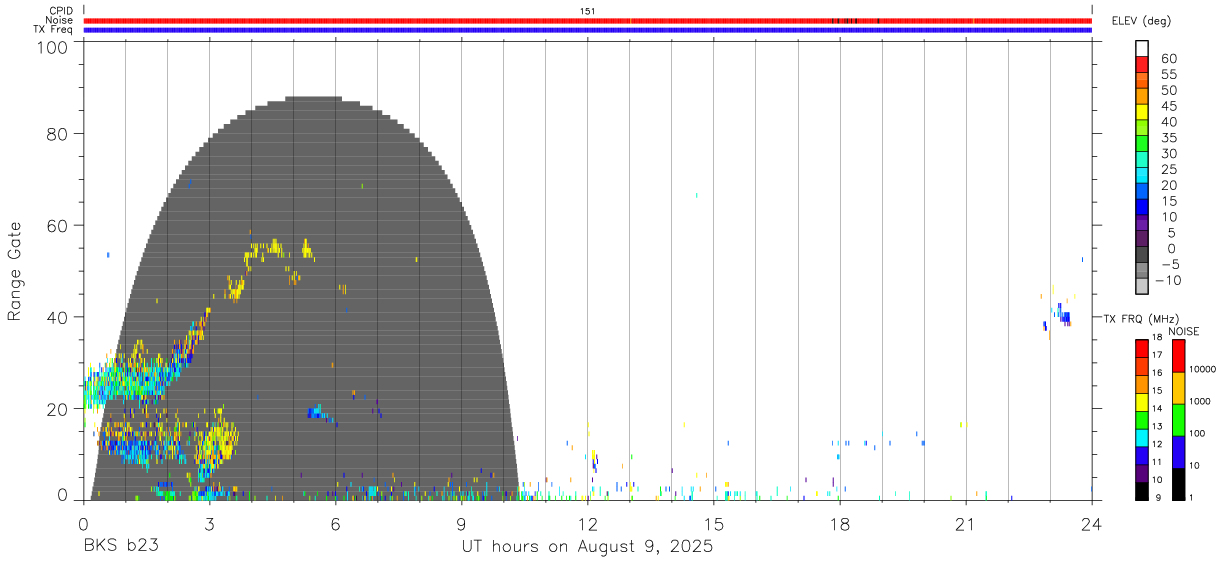Screen dimensions: 1228x567
Task: Click the CPID label at top left
Action: coord(61,11)
